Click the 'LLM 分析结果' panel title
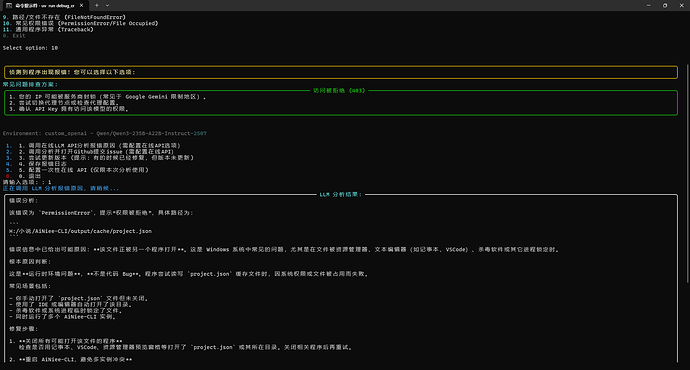690x370 pixels. (341, 194)
